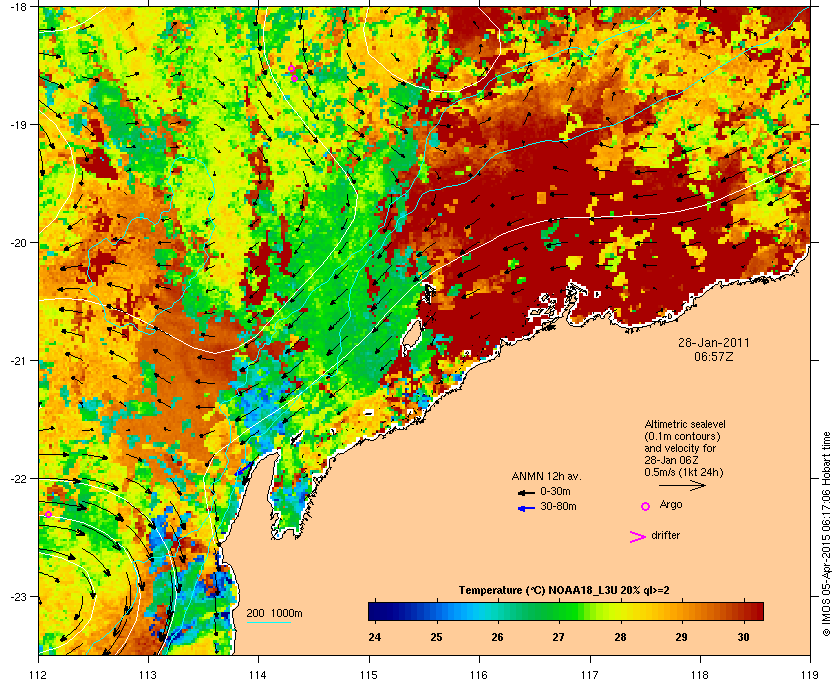Click the peninsula tip near 114.1, -21.8
Viewport: 840px width, 680px height.
coord(278,453)
